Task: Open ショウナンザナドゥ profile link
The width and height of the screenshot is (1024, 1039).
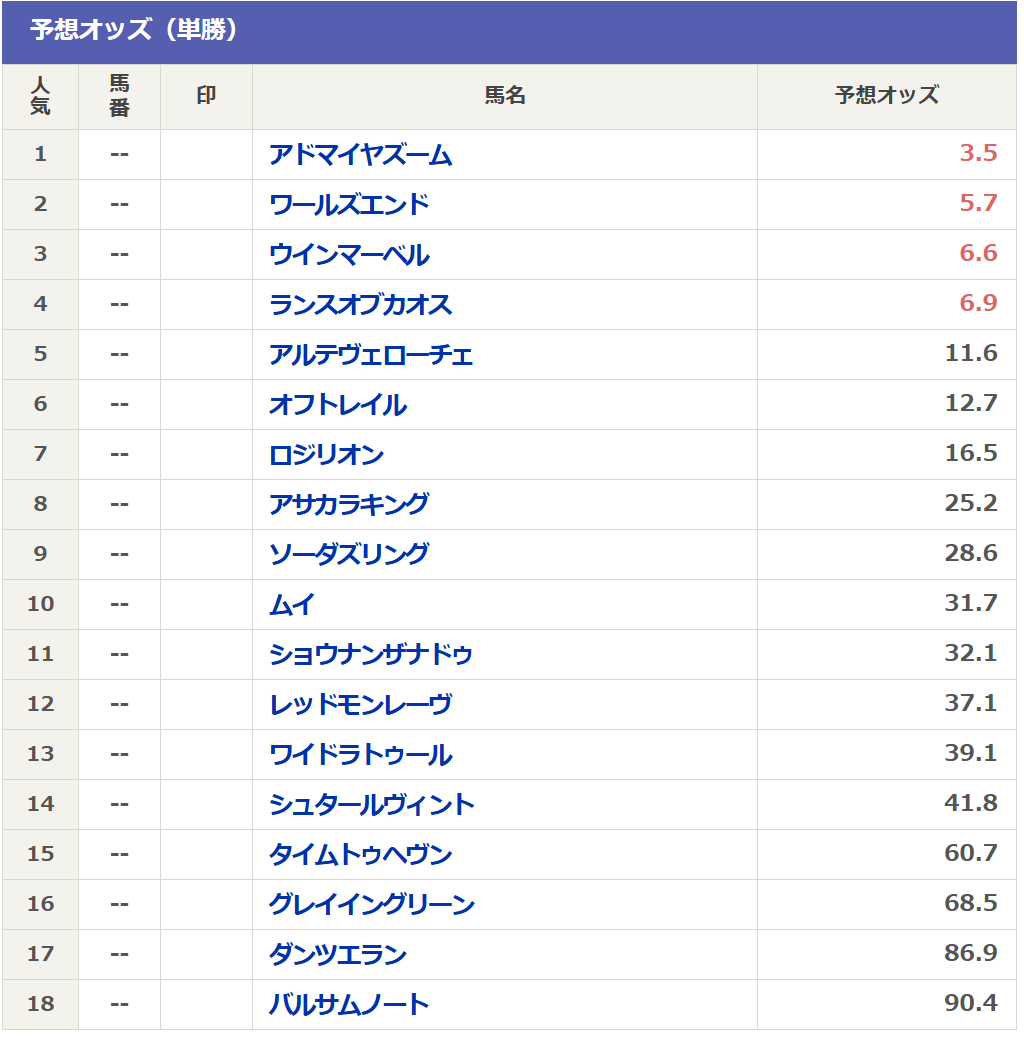Action: coord(370,655)
